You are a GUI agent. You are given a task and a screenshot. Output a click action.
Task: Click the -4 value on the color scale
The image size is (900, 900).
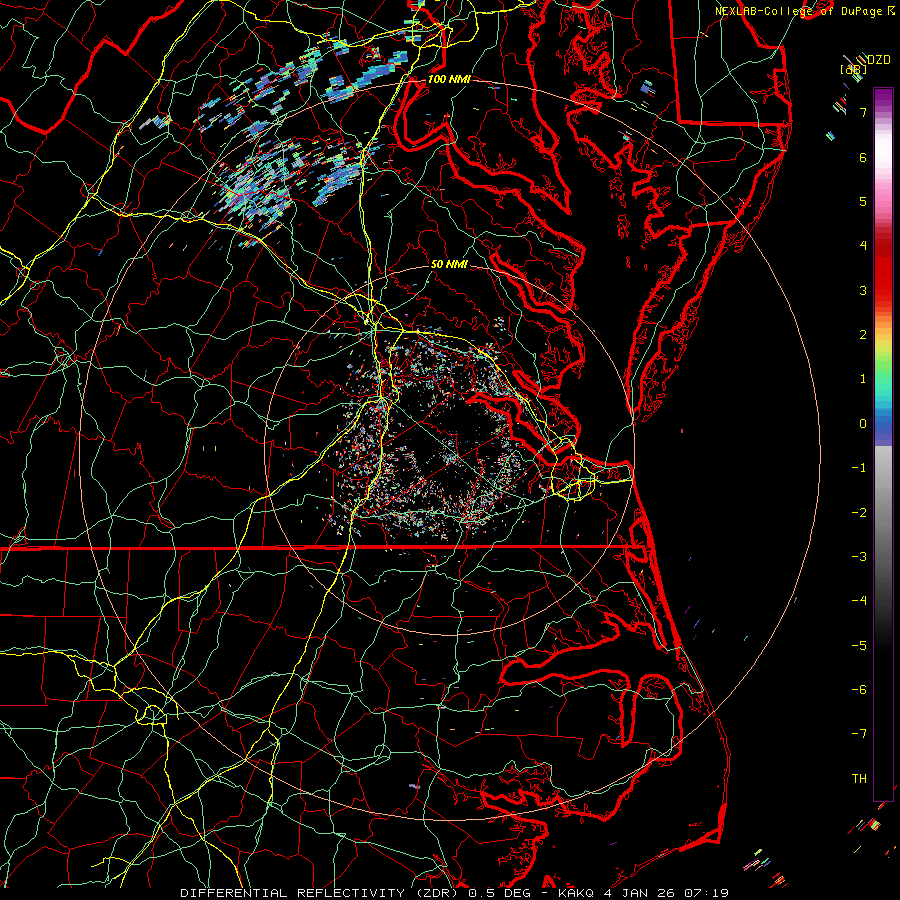click(859, 601)
